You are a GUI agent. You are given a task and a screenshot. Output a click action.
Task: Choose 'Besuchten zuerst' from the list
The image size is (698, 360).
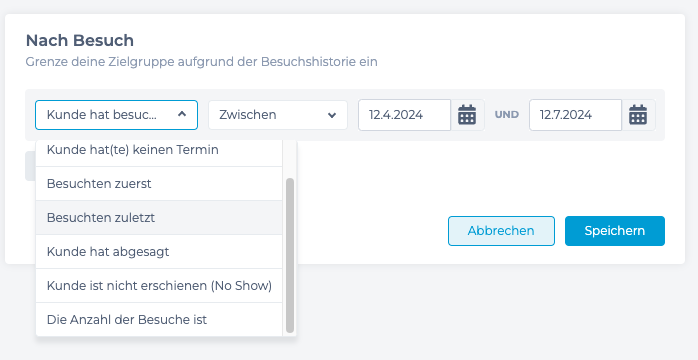click(159, 184)
